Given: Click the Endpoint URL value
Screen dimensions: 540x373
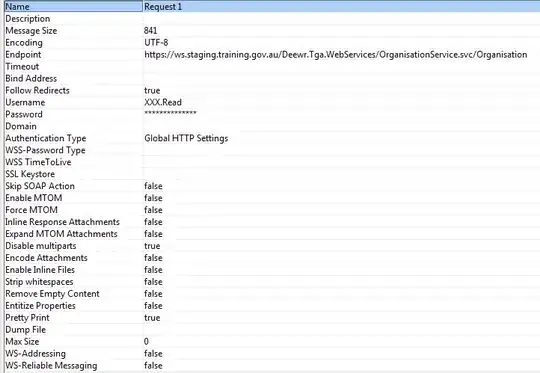Looking at the screenshot, I should point(335,54).
